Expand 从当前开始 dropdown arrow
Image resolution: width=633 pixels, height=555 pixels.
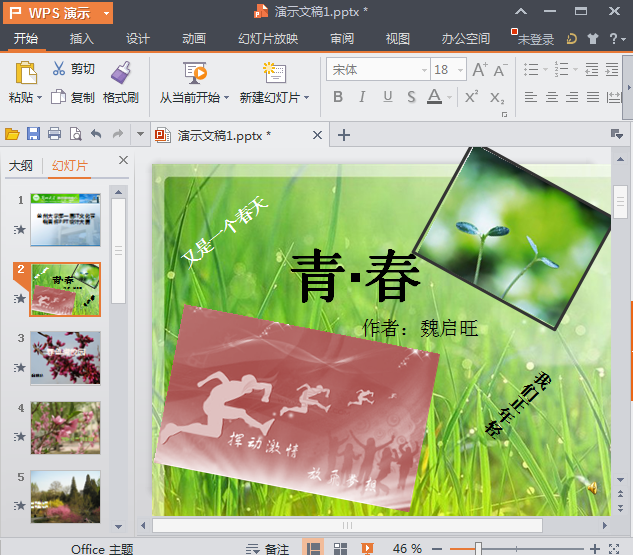tap(226, 97)
